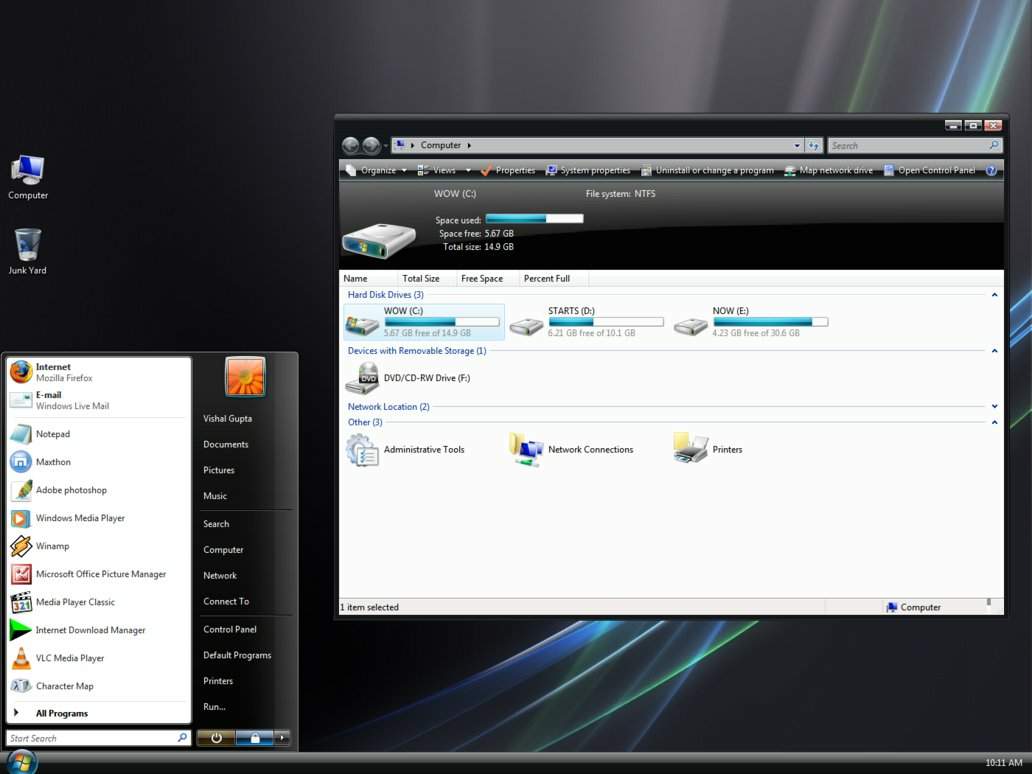Open Microsoft Office Picture Manager

[99, 574]
